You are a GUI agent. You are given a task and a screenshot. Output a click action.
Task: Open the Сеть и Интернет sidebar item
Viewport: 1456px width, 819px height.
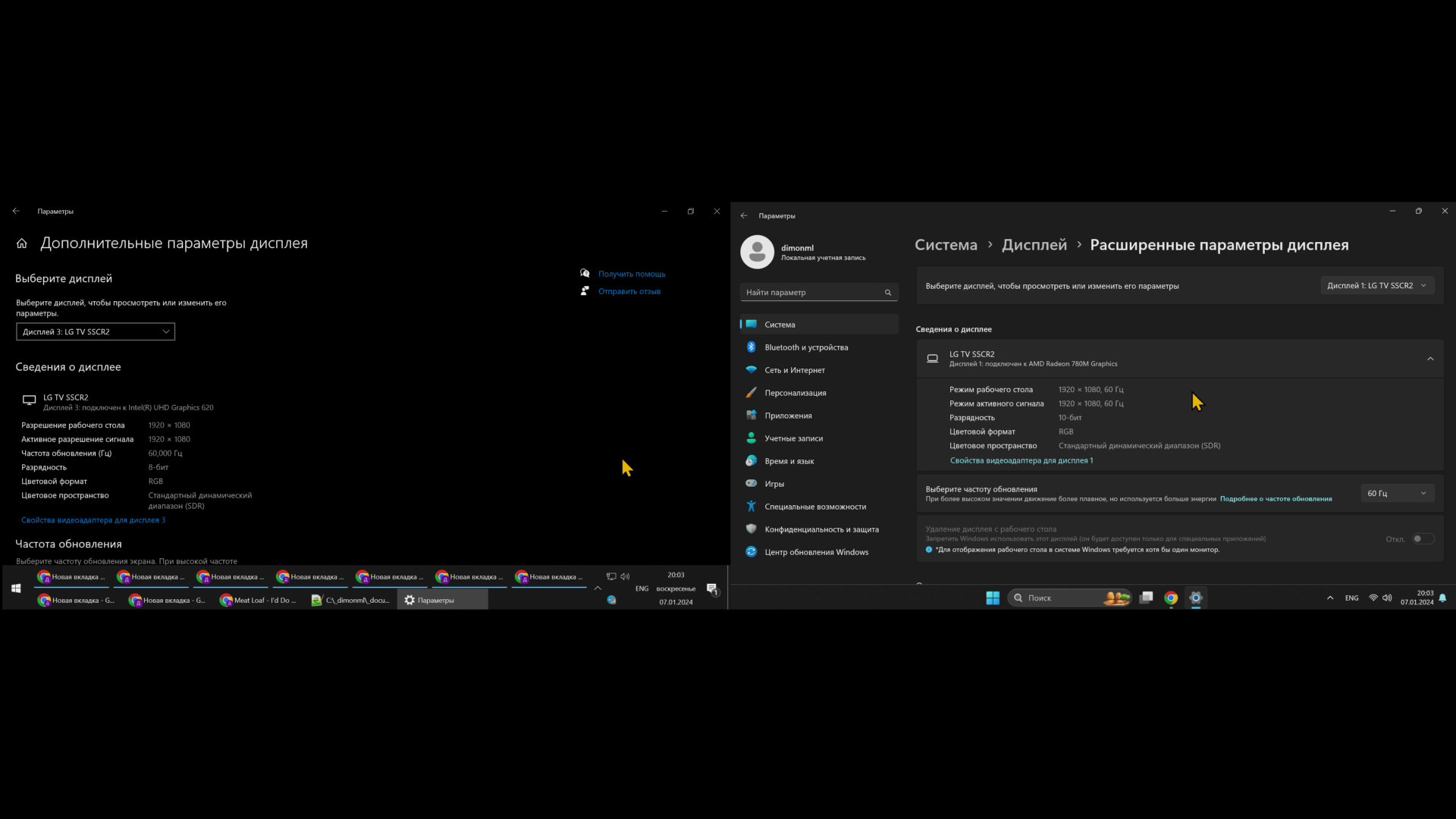click(794, 370)
